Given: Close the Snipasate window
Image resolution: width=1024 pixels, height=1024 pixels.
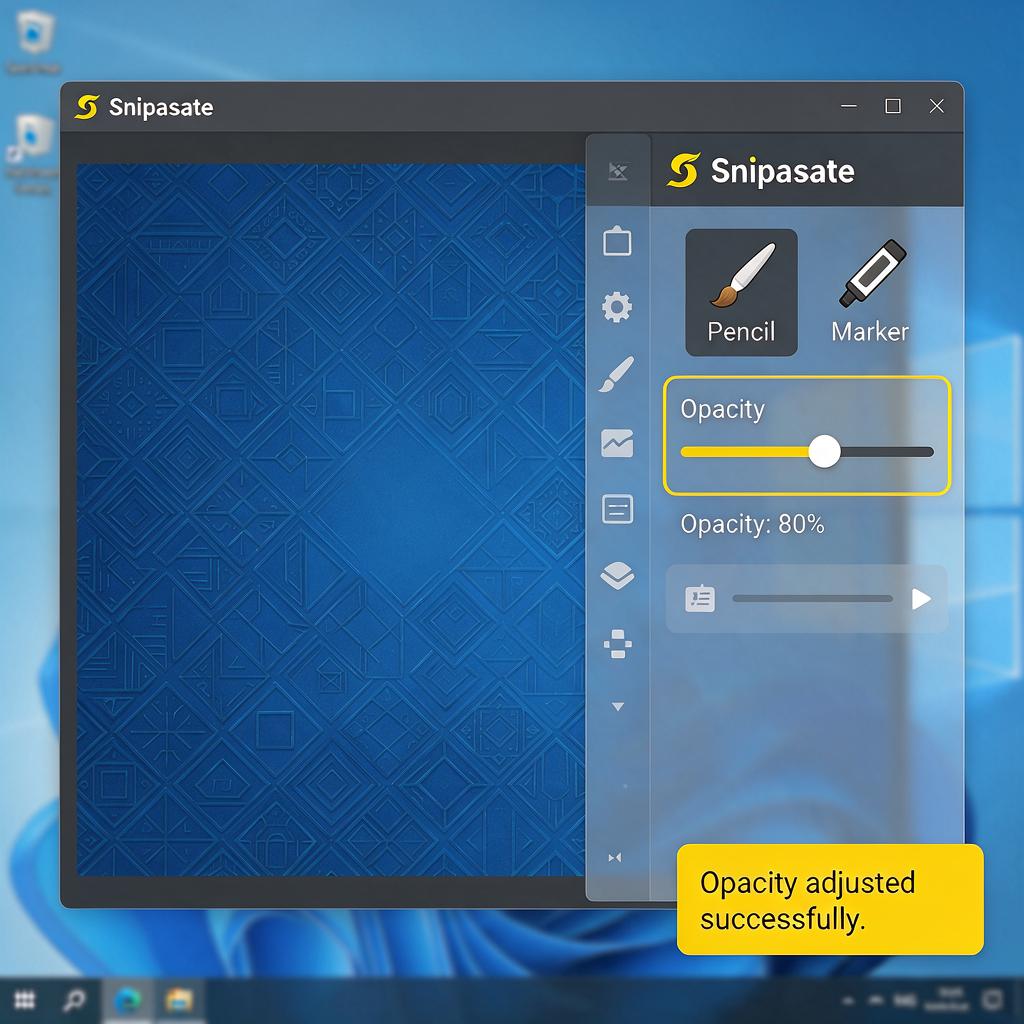Looking at the screenshot, I should tap(936, 106).
